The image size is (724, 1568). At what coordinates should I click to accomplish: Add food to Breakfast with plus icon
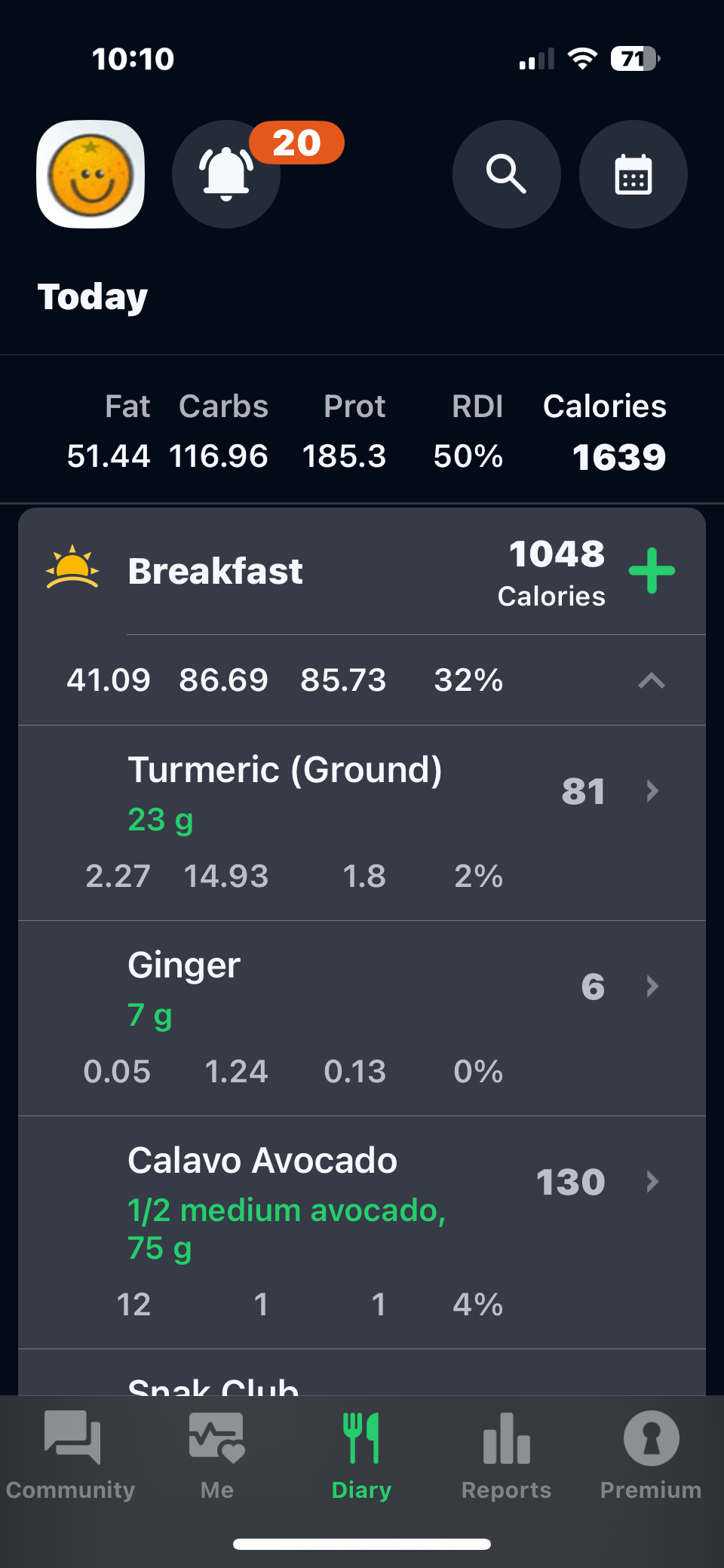652,571
